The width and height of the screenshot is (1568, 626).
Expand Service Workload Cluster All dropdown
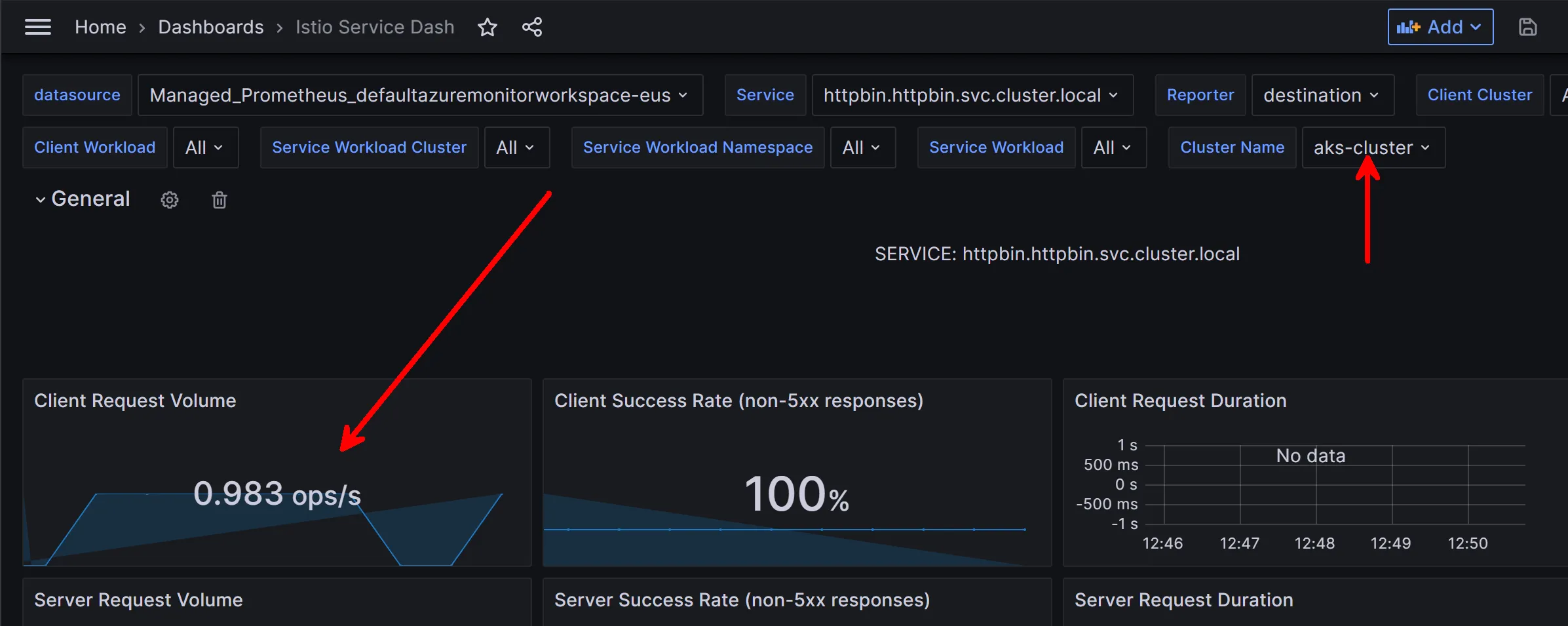pyautogui.click(x=516, y=147)
